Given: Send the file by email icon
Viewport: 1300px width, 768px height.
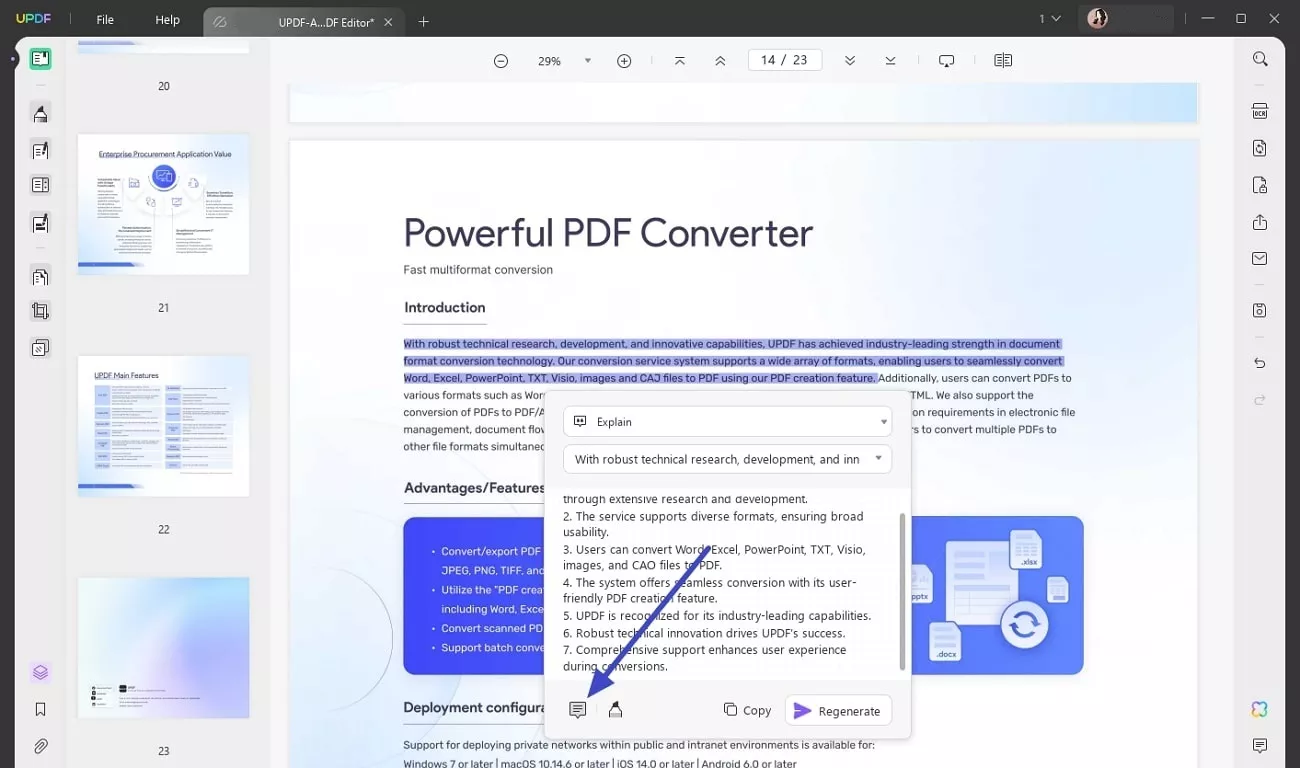Looking at the screenshot, I should pyautogui.click(x=1260, y=259).
